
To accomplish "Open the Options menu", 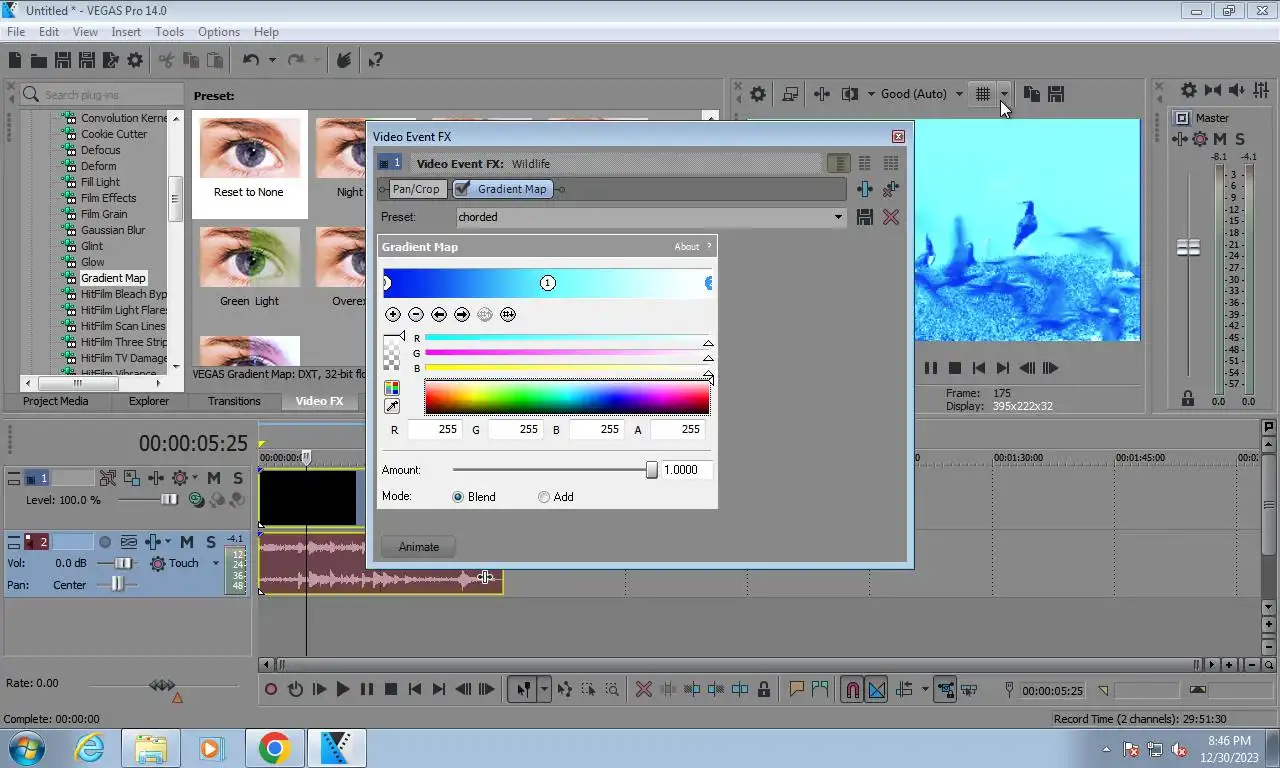I will [x=218, y=32].
